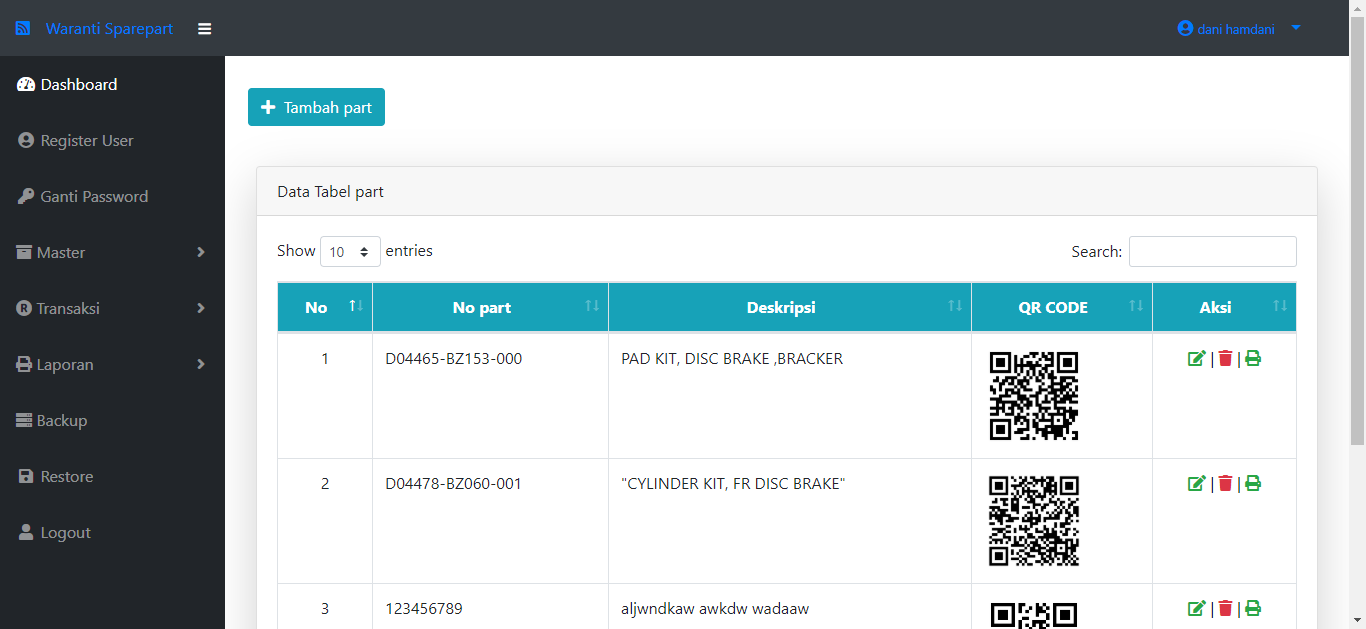Screen dimensions: 1366x629
Task: Expand the Master sidebar menu
Action: pos(112,253)
